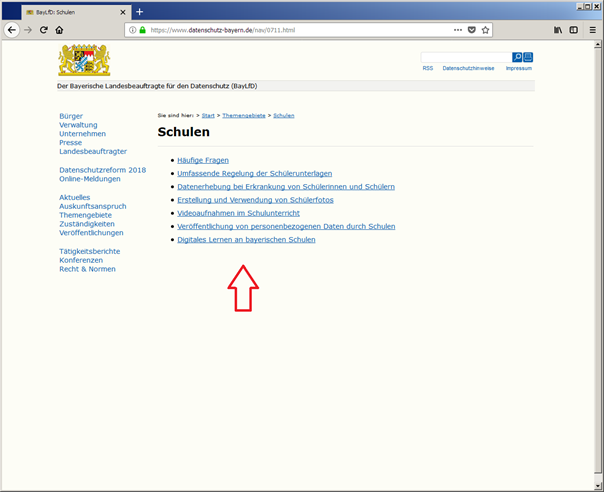
Task: Open Konferenzen in sidebar
Action: pos(81,260)
